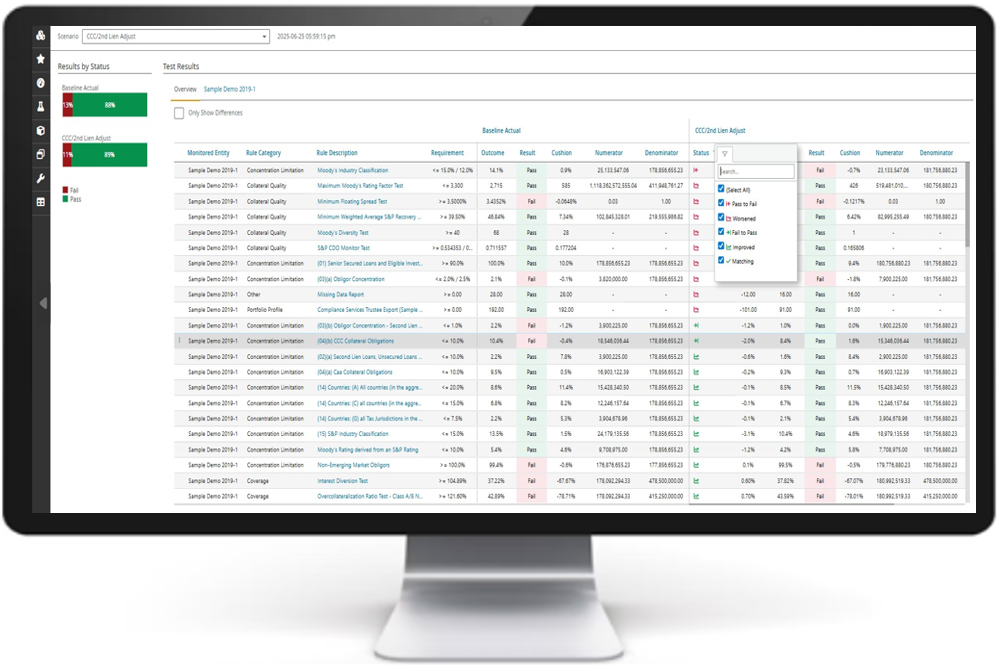Open the flask test icon in sidebar
Viewport: 1002px width, 671px height.
tap(41, 106)
